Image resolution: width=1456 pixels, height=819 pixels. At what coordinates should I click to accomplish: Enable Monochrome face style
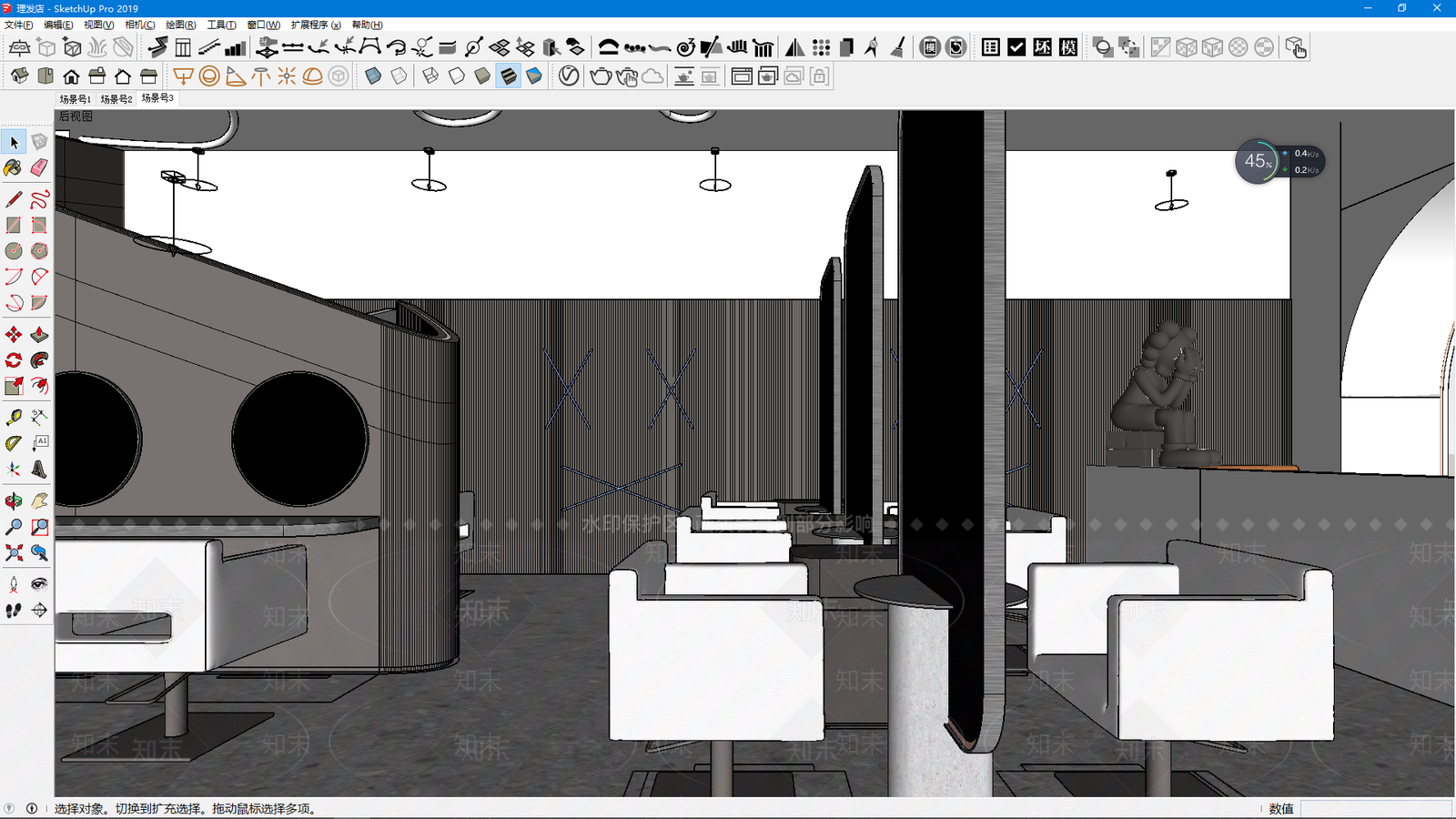534,76
